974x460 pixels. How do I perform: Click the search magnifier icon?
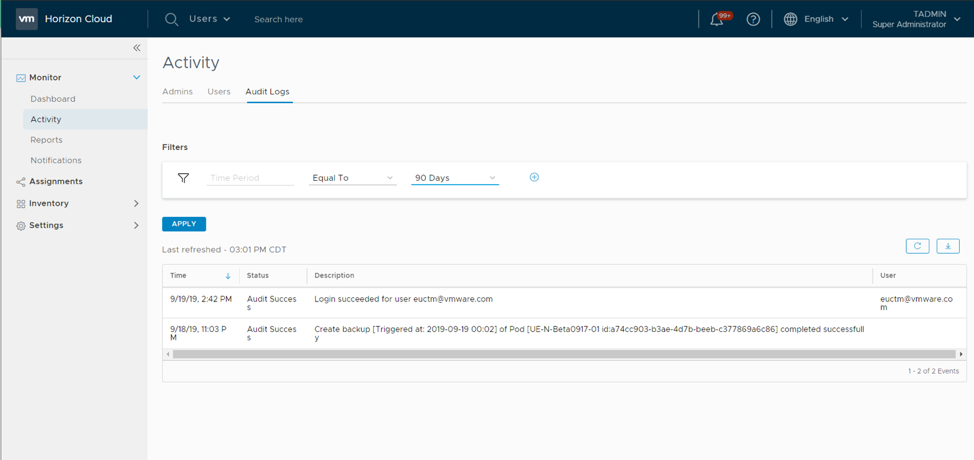[x=171, y=19]
